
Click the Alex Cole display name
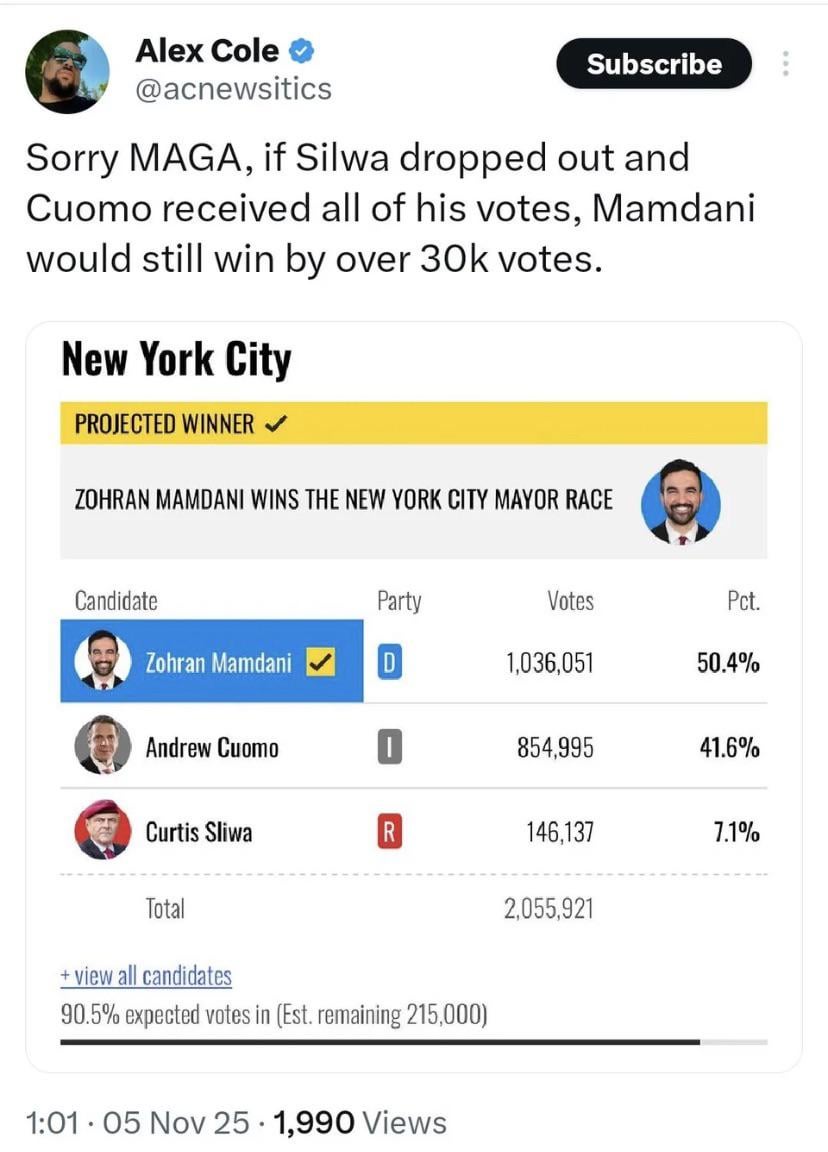207,49
